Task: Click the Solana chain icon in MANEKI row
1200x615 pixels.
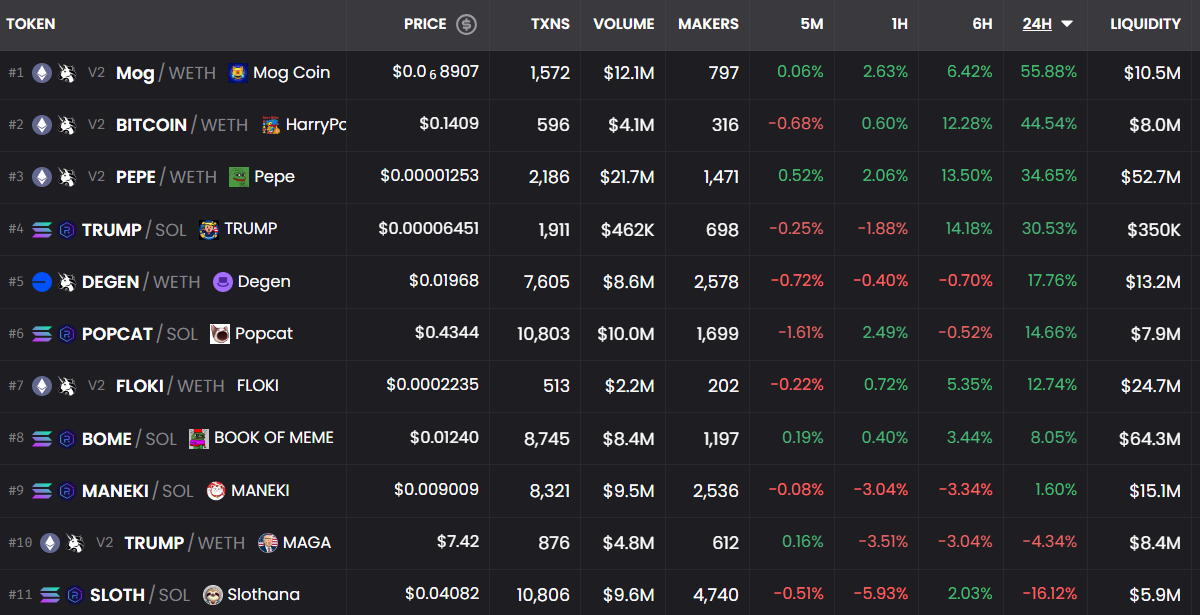Action: point(42,491)
